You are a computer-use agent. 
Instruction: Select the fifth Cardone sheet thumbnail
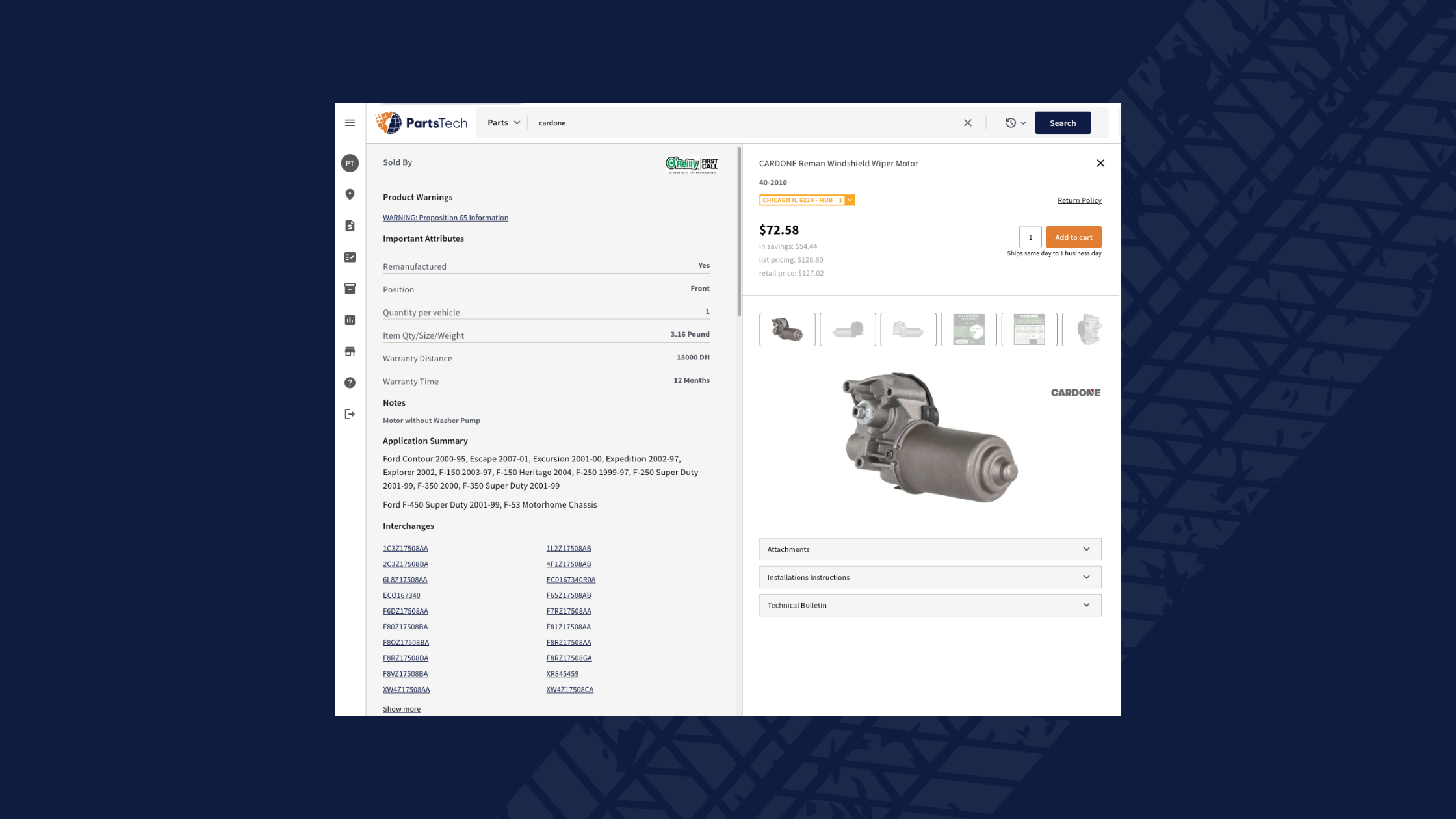[1029, 330]
